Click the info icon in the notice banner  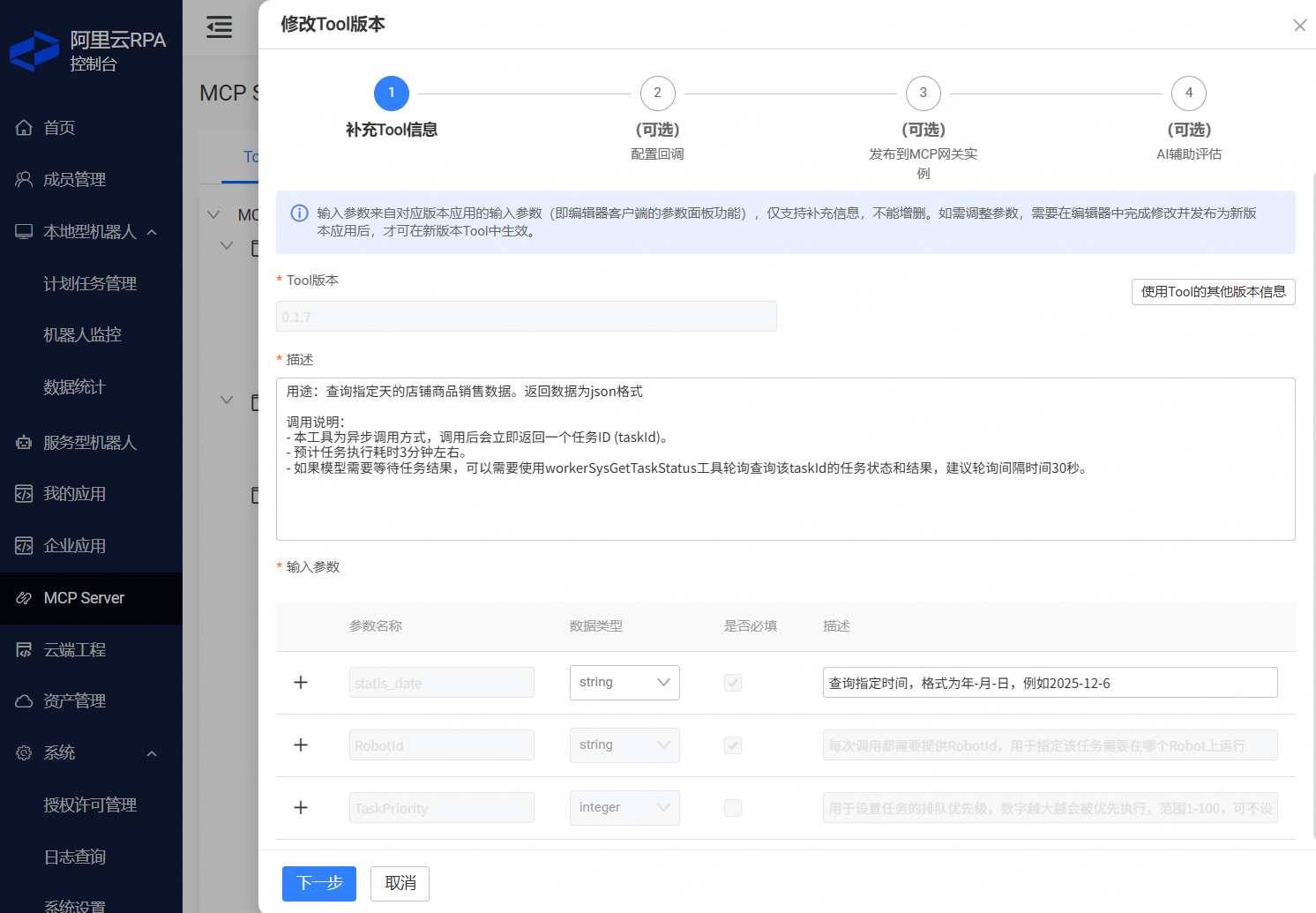(300, 213)
